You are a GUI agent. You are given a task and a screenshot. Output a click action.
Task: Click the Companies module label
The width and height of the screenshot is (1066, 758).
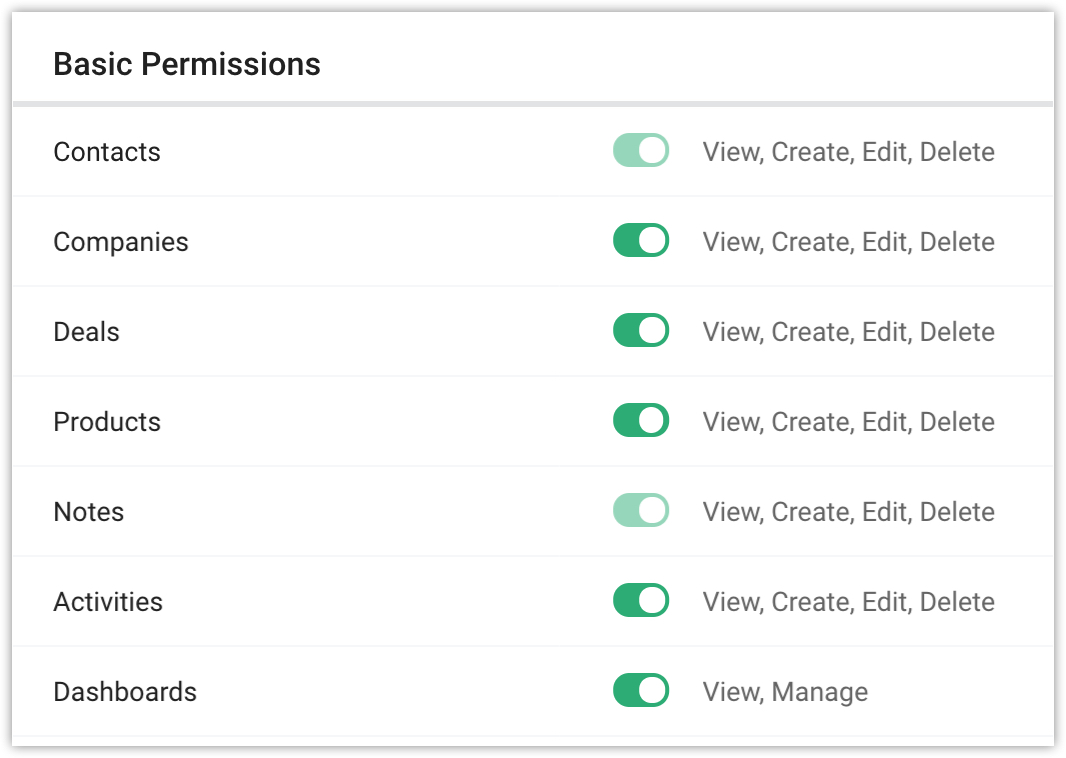point(121,242)
